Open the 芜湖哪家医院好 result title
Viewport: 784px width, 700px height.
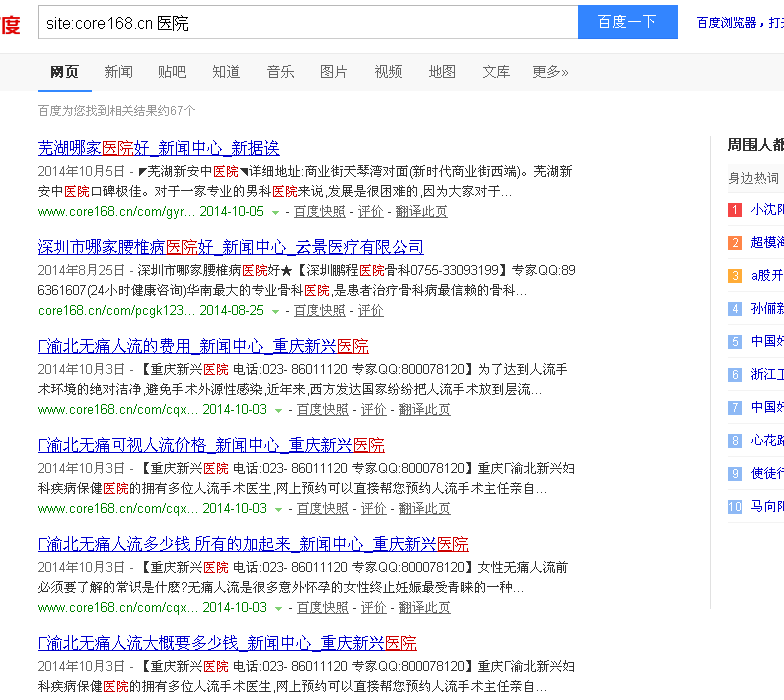click(x=158, y=148)
